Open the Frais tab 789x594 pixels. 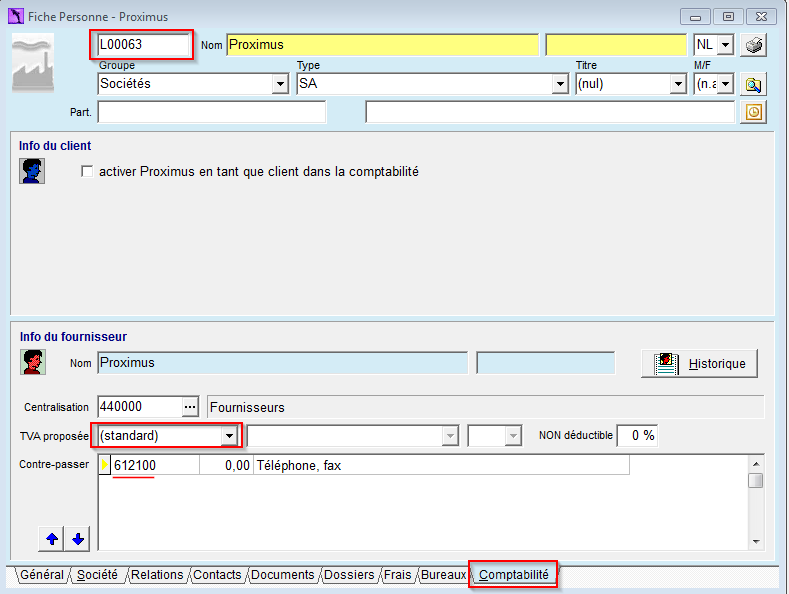(398, 575)
